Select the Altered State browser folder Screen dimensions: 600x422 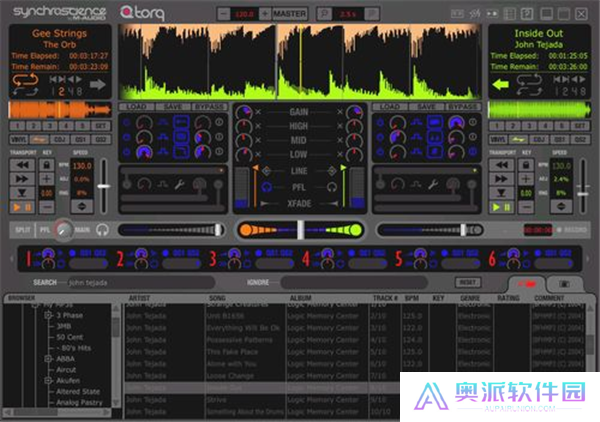pos(78,391)
